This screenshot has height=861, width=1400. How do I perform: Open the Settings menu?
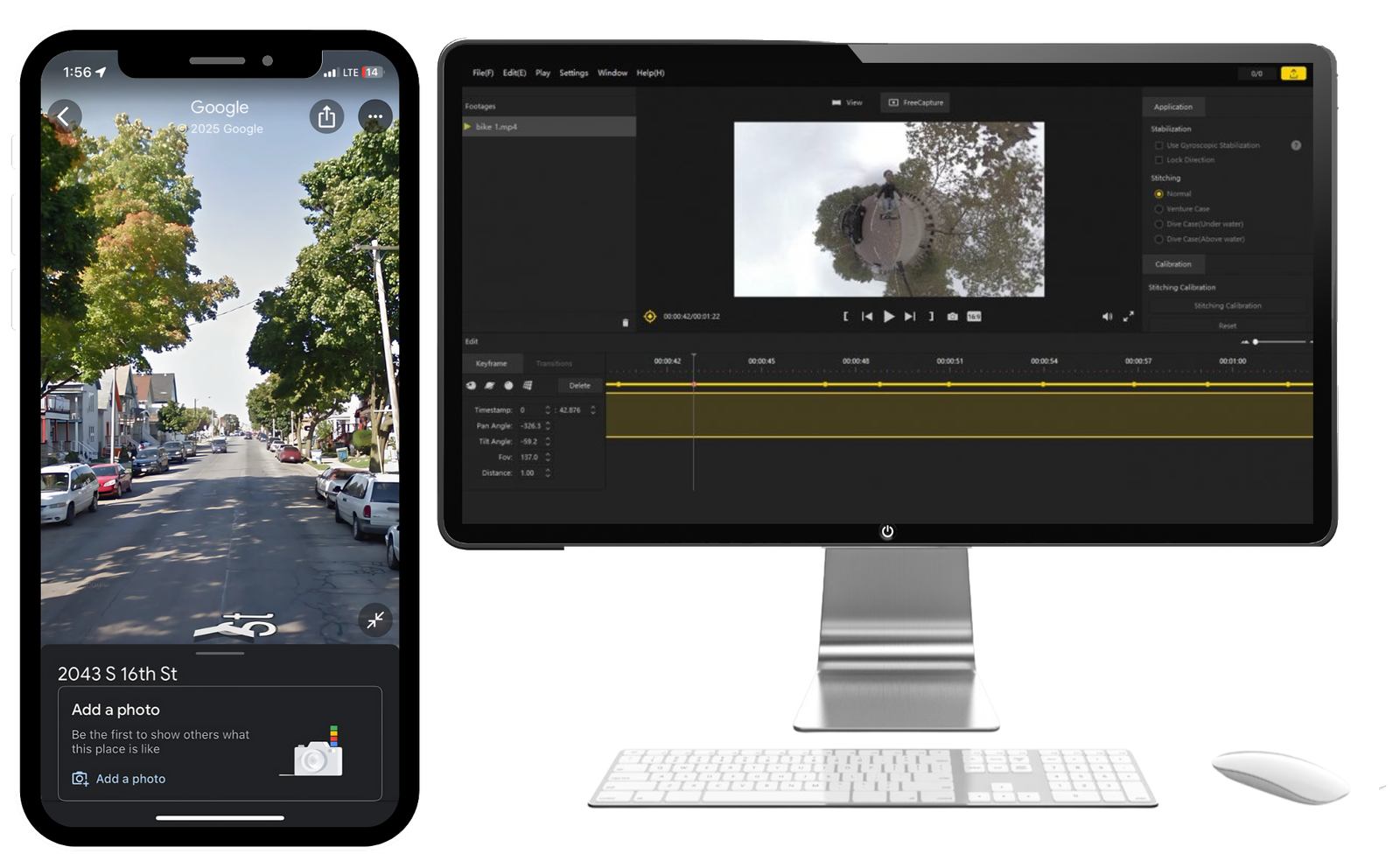(573, 73)
